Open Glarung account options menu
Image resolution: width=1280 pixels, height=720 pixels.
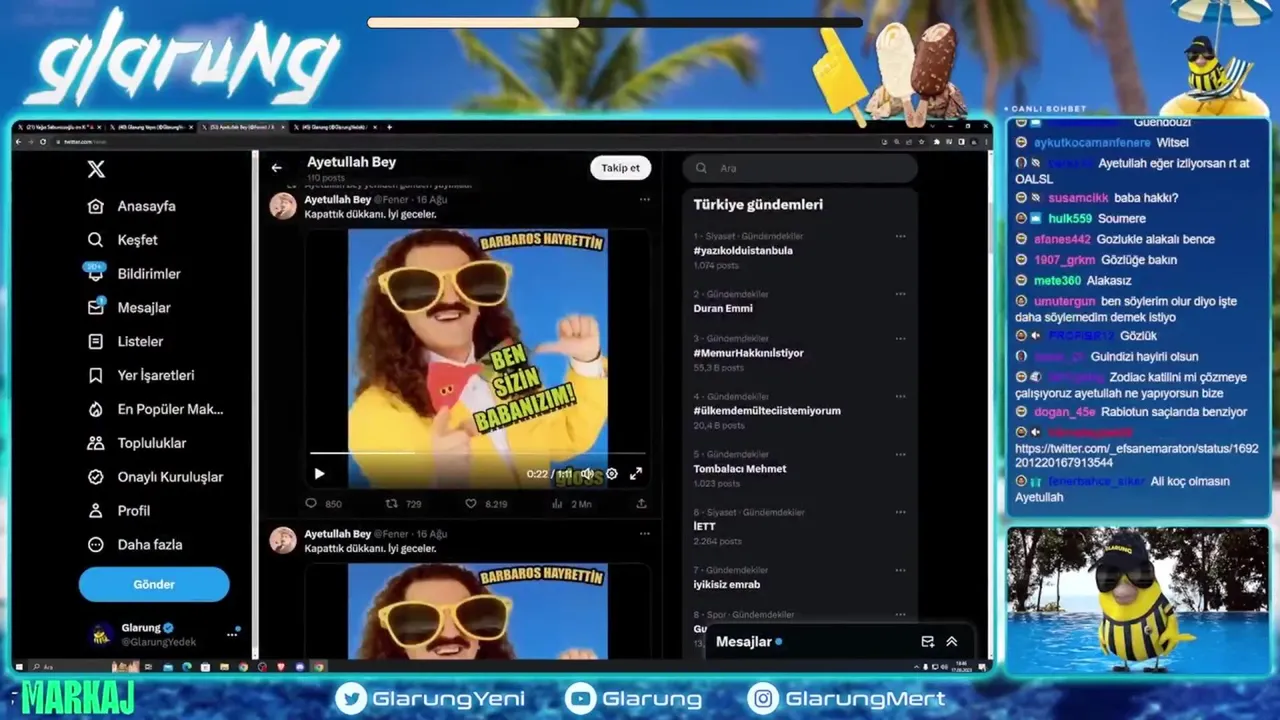point(232,634)
